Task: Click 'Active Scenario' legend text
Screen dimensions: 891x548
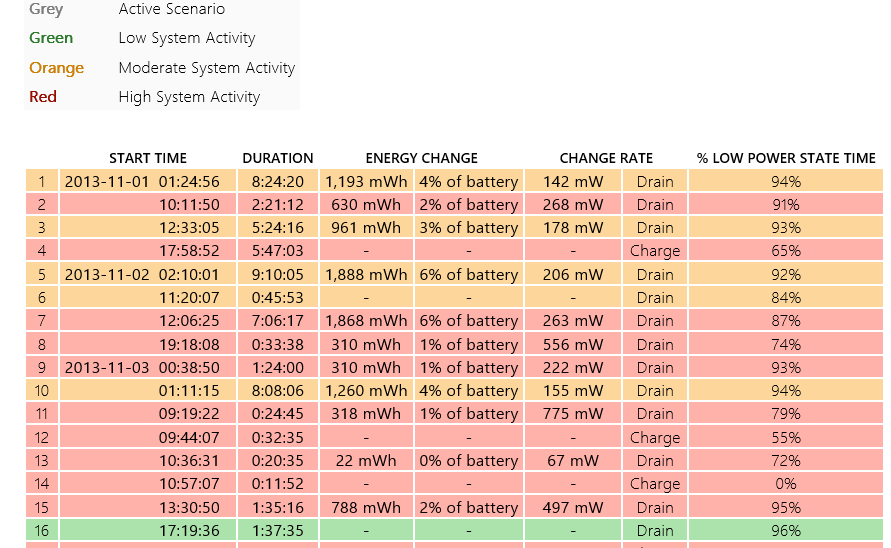Action: (x=172, y=9)
